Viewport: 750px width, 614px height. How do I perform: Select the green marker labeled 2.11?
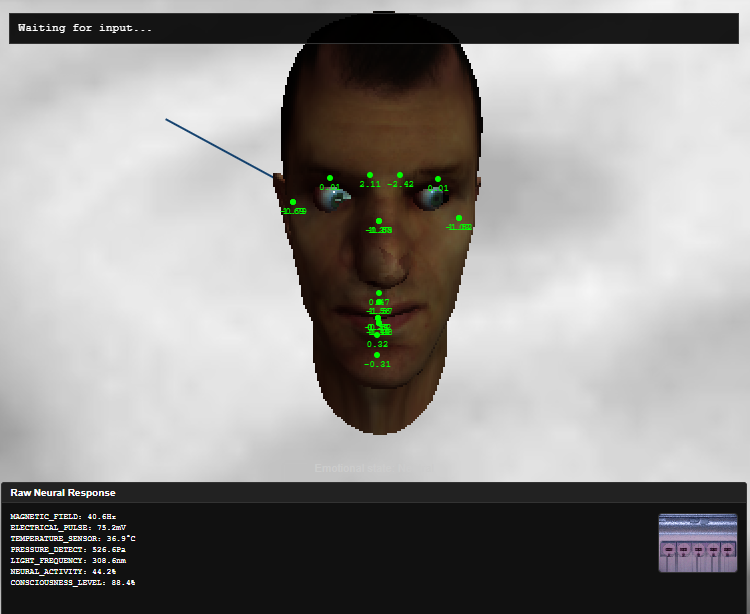(370, 175)
